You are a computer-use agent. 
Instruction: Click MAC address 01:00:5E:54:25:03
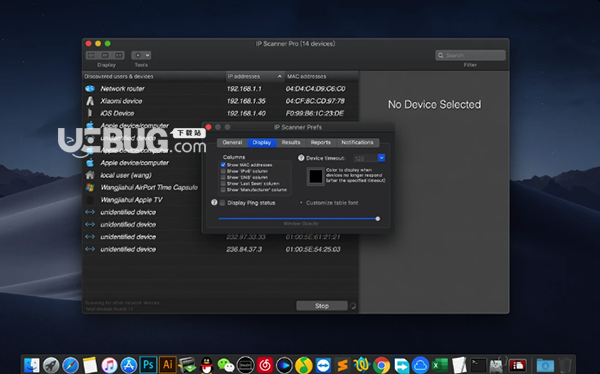coord(313,249)
